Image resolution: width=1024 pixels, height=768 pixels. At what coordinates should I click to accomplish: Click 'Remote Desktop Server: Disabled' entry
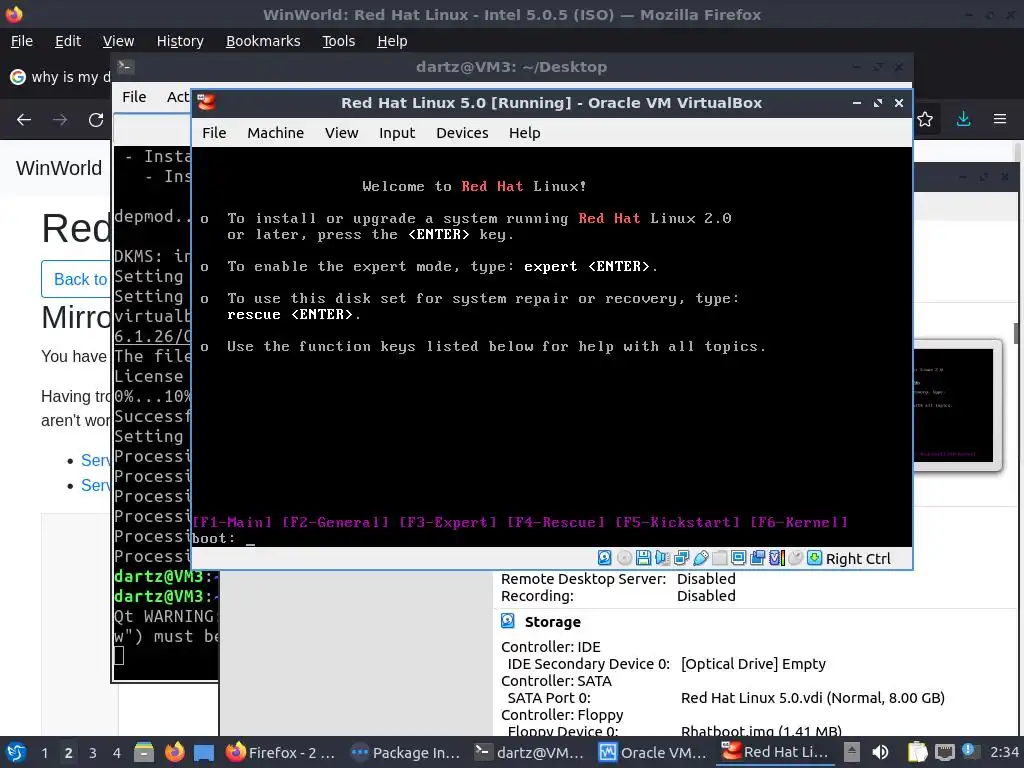point(618,579)
